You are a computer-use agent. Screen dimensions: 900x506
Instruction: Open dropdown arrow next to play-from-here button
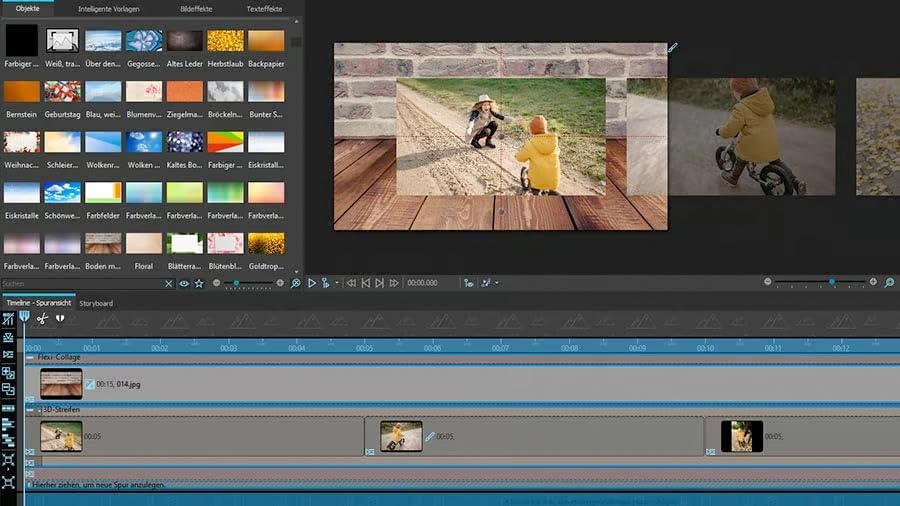click(x=337, y=284)
